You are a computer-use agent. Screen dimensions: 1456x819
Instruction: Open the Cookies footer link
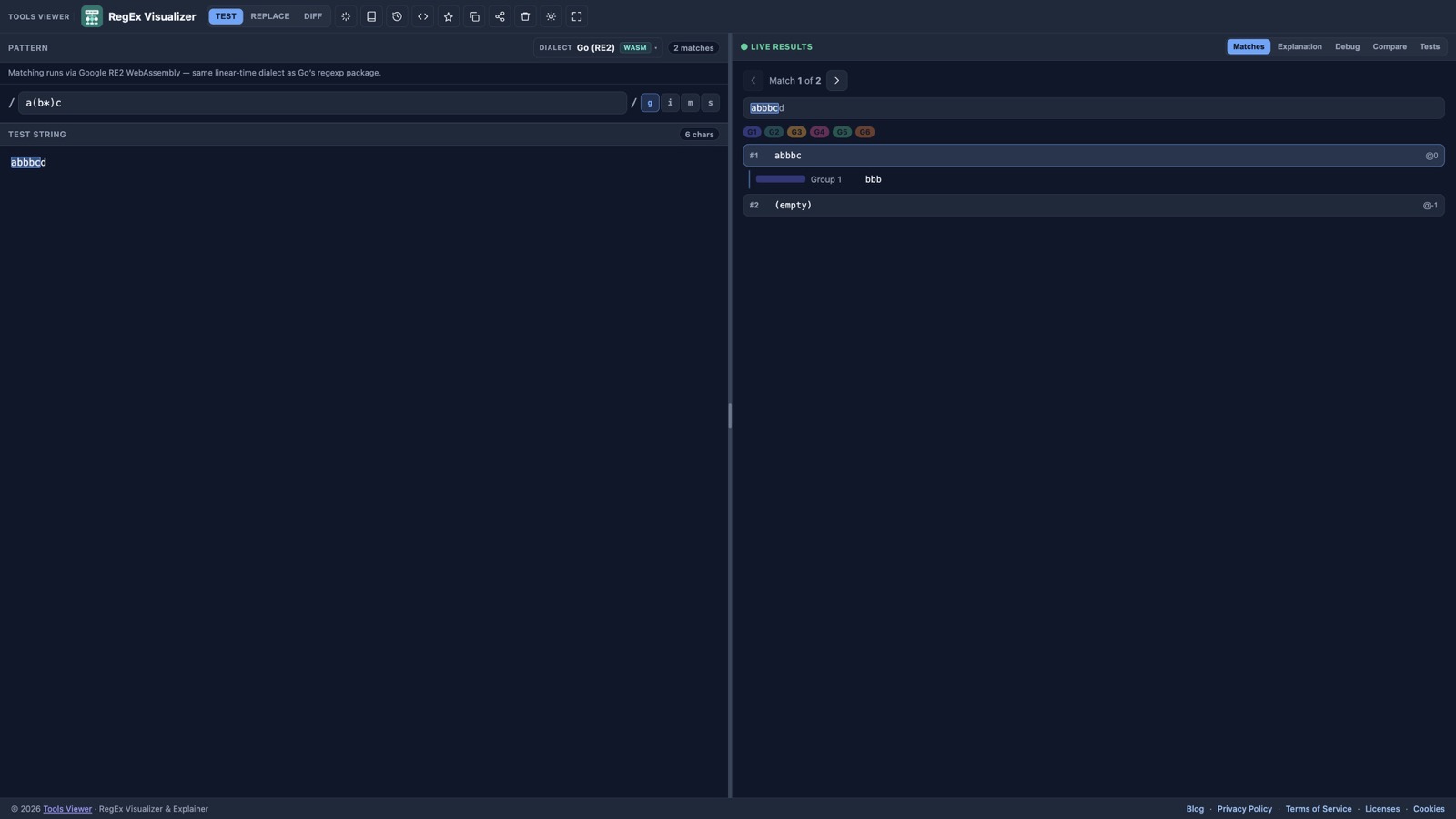[x=1429, y=809]
